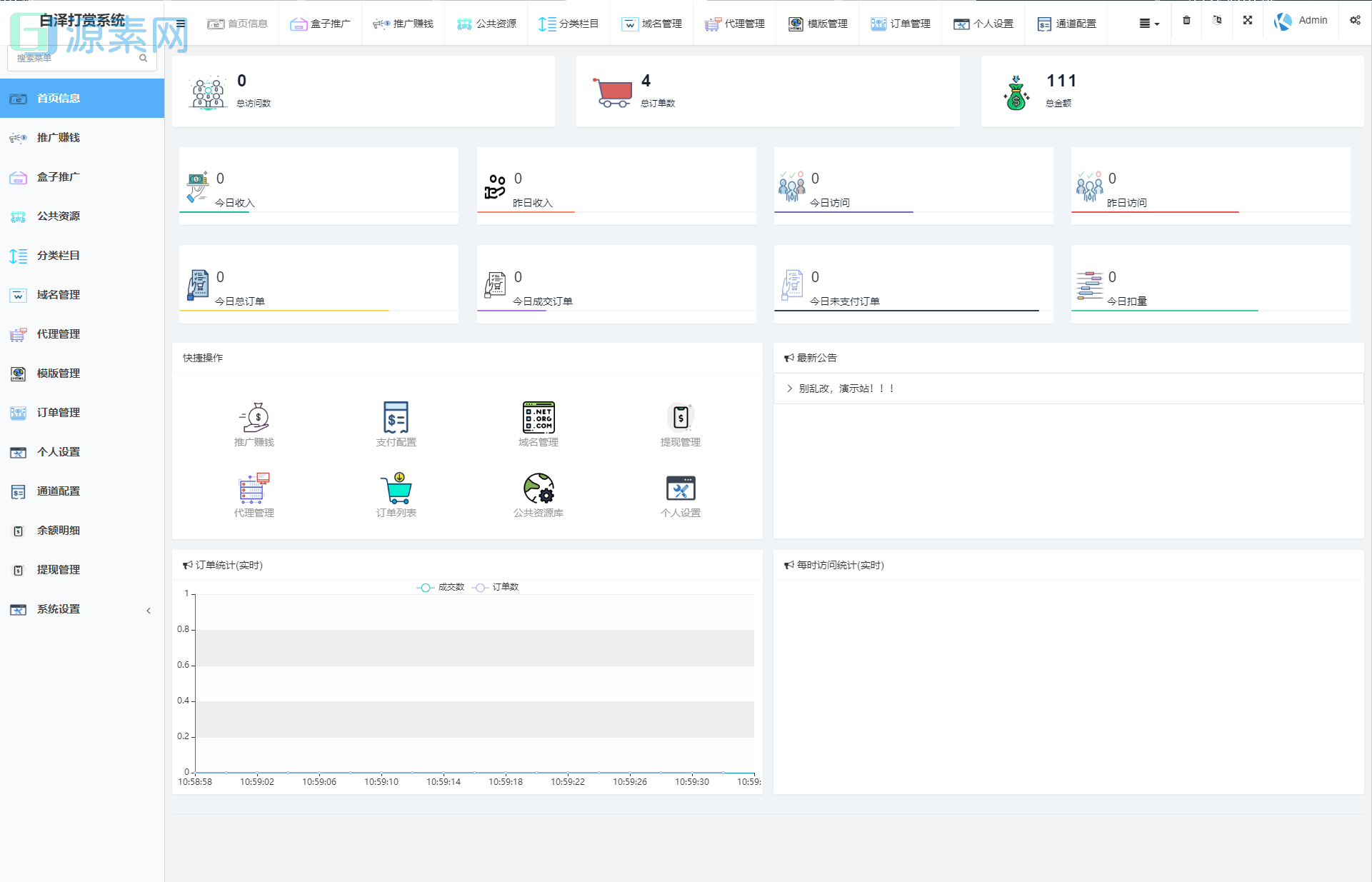1372x882 pixels.
Task: Click the 域名管理 quick action icon
Action: tap(538, 418)
